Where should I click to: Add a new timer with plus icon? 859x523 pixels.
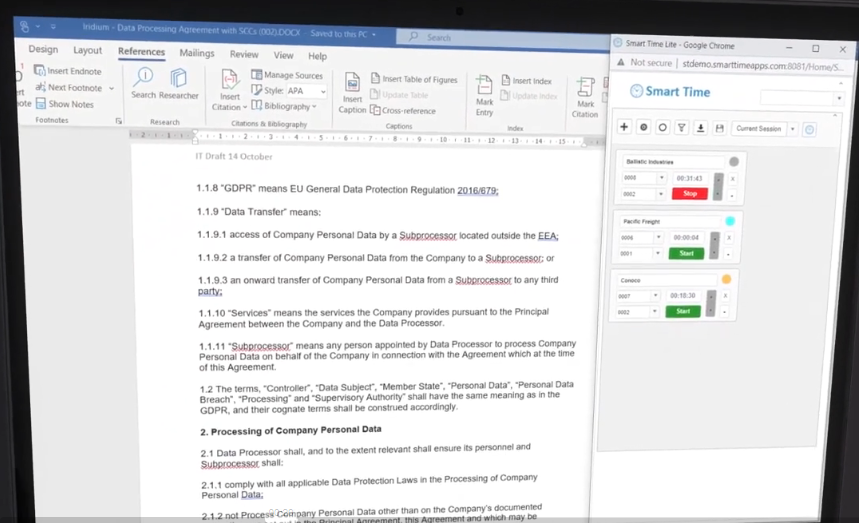tap(624, 128)
